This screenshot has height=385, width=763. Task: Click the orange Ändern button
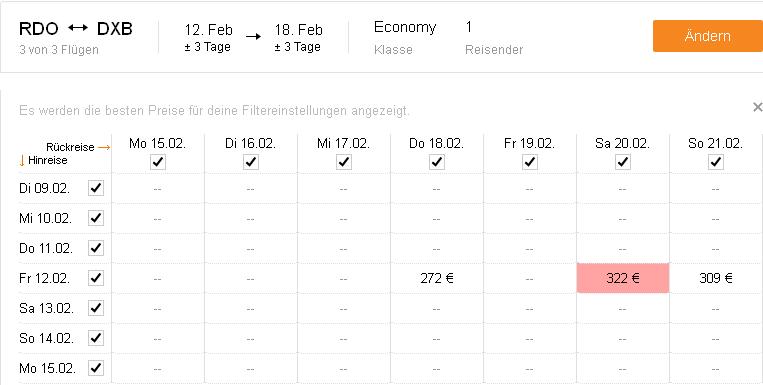708,36
